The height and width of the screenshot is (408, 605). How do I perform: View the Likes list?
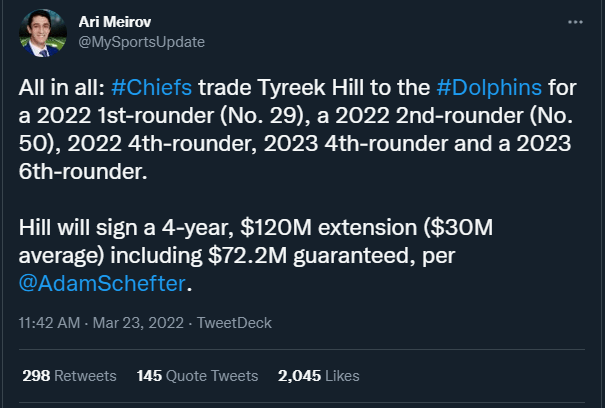coord(339,376)
